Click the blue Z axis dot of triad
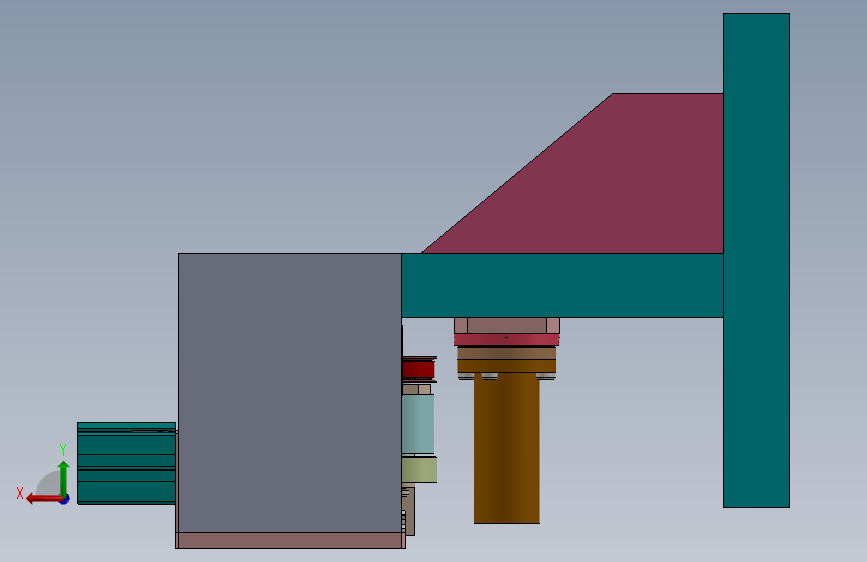This screenshot has height=562, width=867. 65,500
